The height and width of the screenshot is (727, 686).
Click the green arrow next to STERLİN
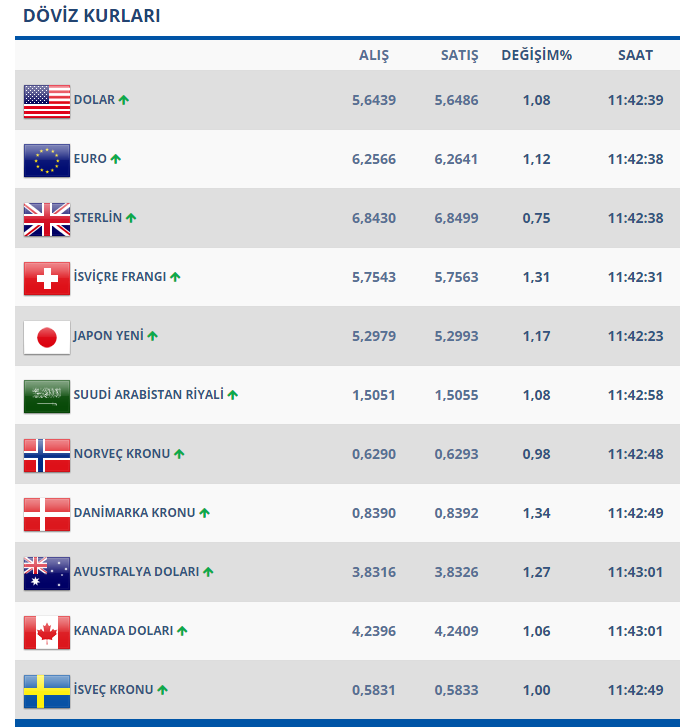coord(131,218)
